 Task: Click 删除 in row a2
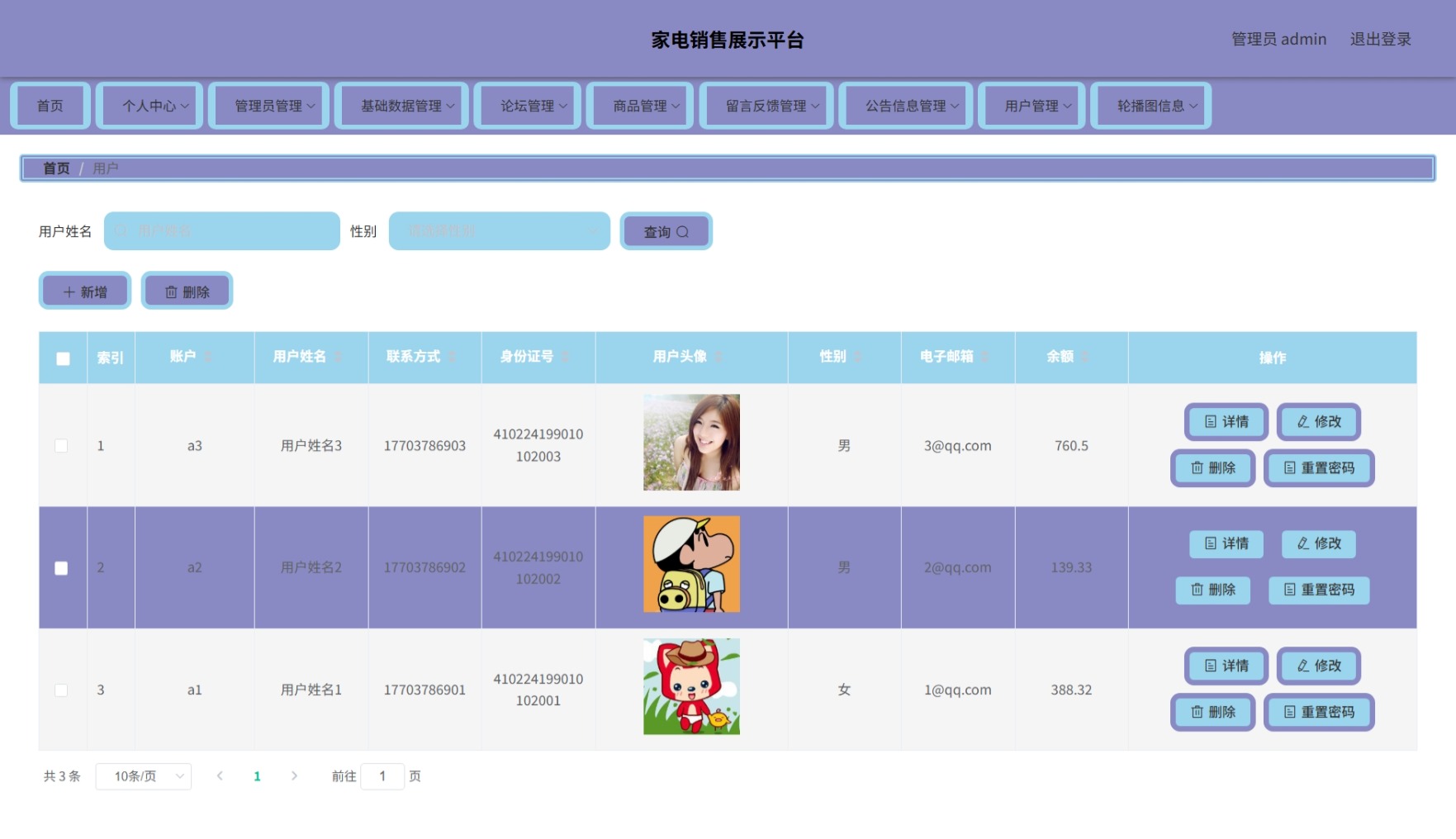coord(1213,590)
